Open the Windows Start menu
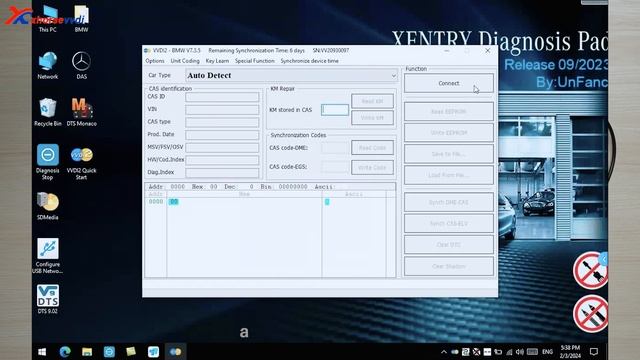 [x=42, y=352]
